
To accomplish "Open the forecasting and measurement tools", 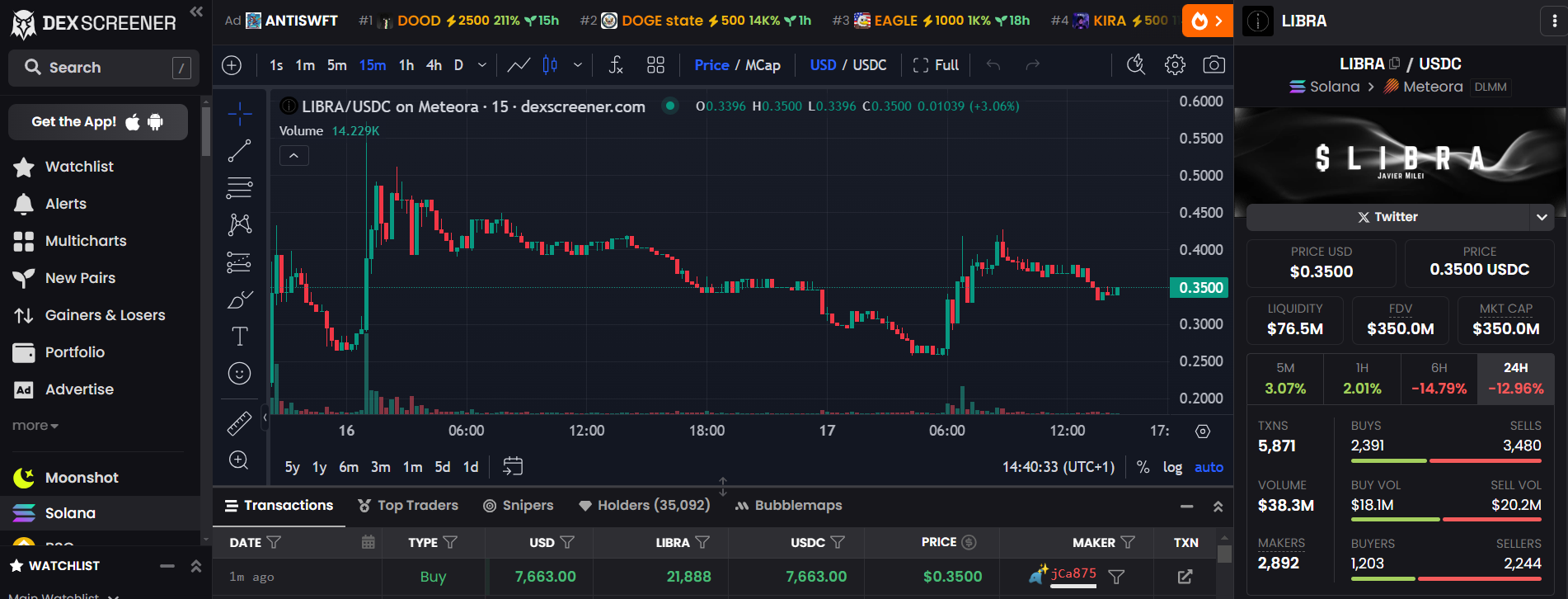I will pos(239,262).
